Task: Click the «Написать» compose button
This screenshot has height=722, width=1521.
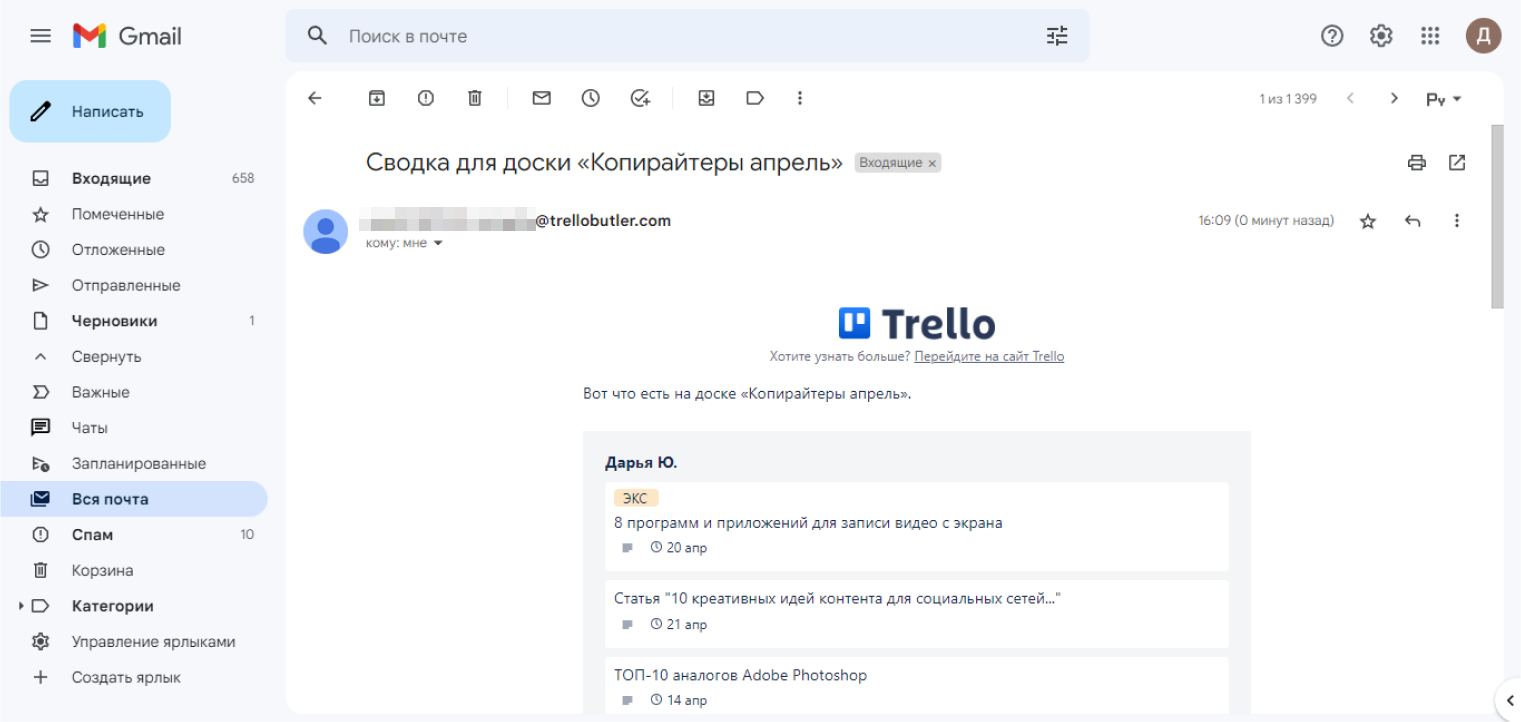Action: click(x=90, y=111)
